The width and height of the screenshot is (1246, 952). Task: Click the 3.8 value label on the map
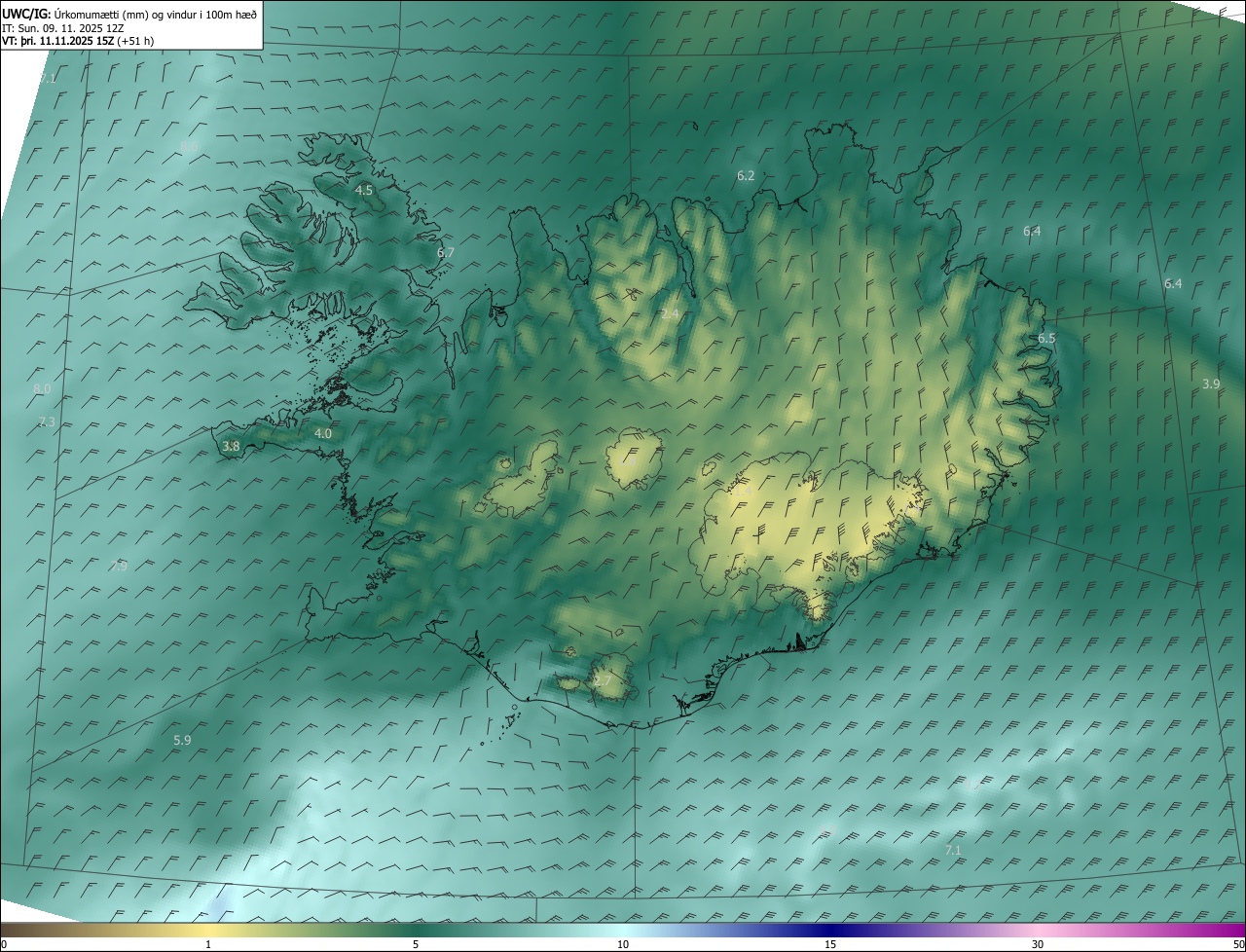point(231,446)
